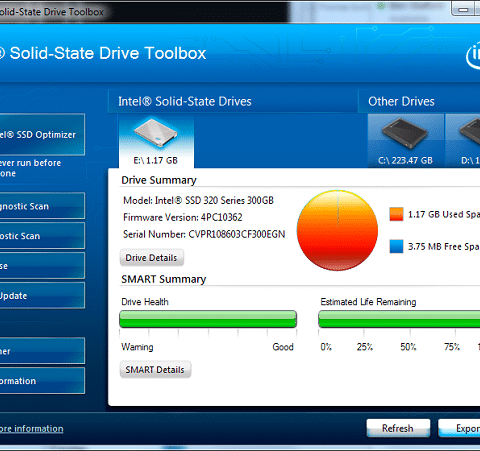Viewport: 480px width, 451px height.
Task: Click the Refresh button
Action: 398,428
